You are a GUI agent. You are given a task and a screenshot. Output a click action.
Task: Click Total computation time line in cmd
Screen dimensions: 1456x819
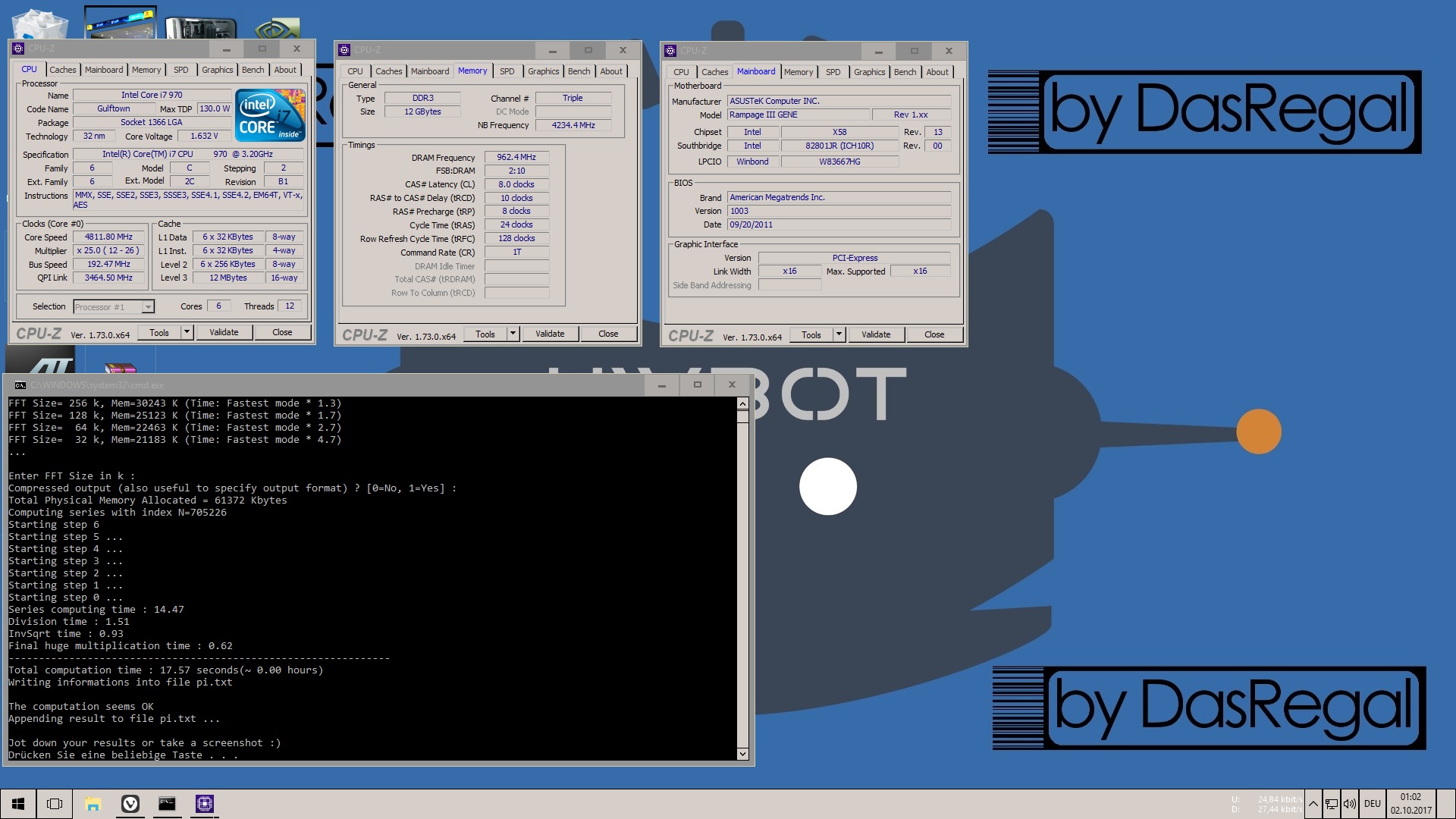[x=166, y=670]
